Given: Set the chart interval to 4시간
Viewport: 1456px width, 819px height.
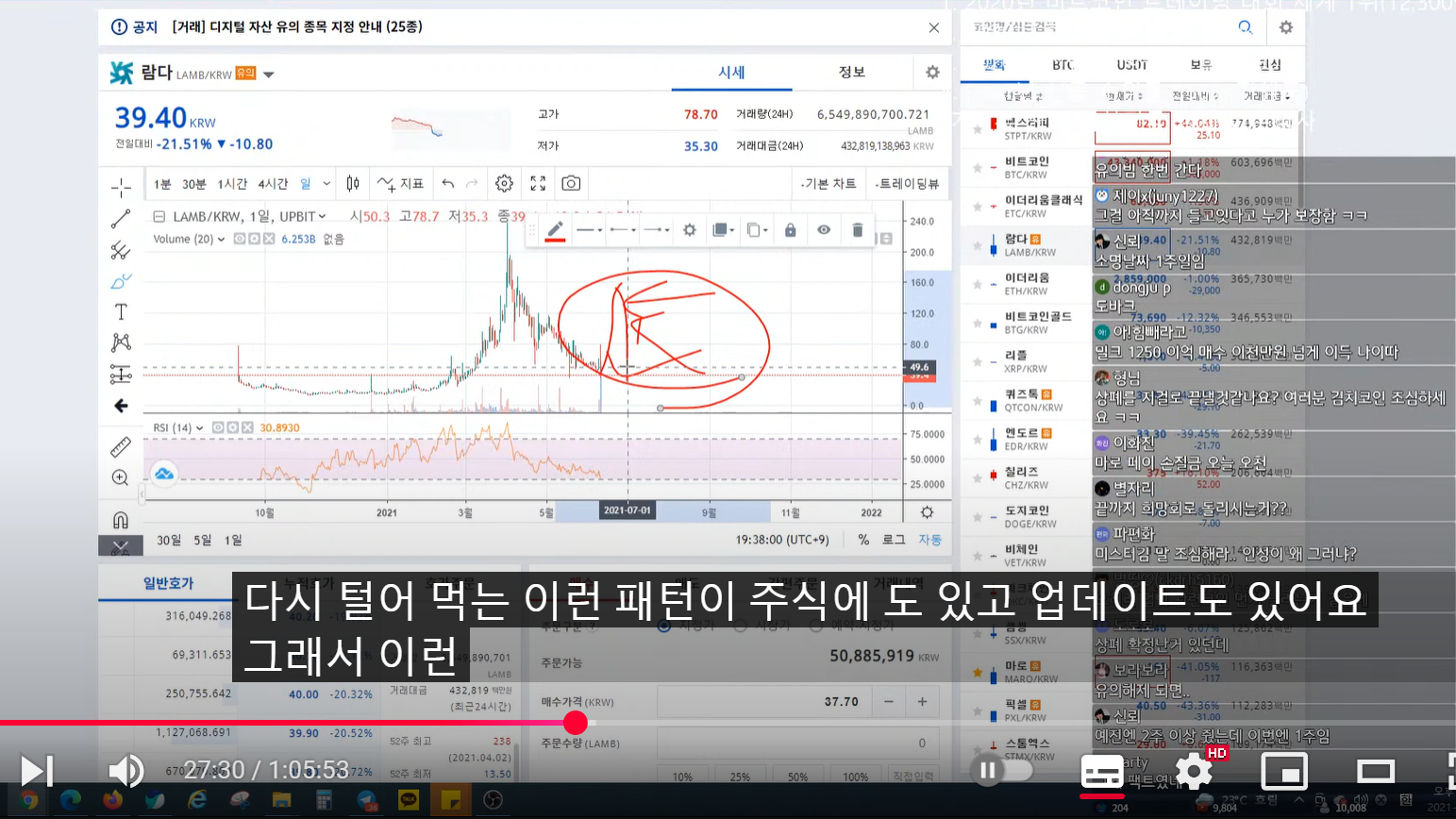Looking at the screenshot, I should pyautogui.click(x=273, y=183).
